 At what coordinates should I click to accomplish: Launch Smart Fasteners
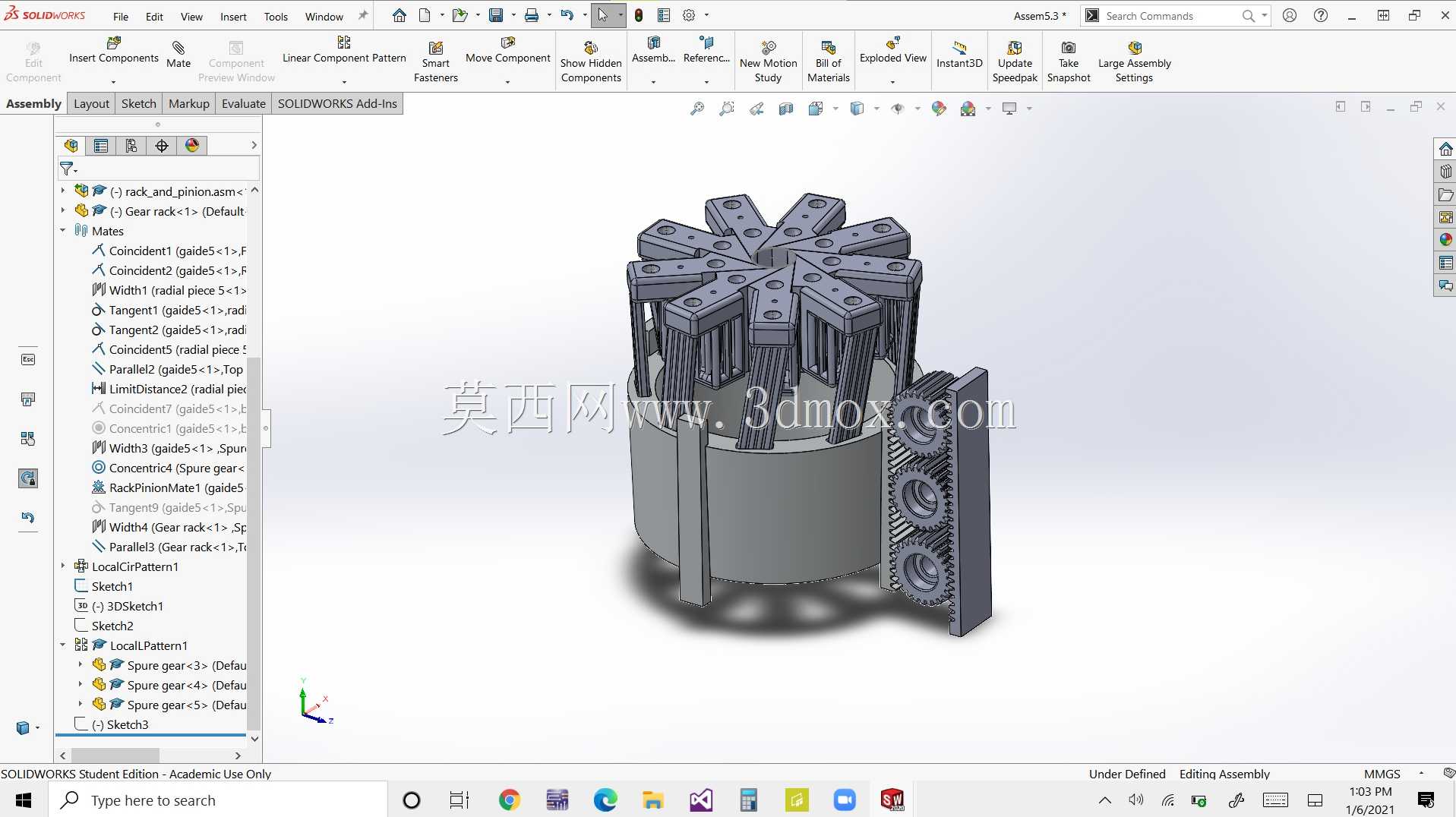[x=436, y=62]
